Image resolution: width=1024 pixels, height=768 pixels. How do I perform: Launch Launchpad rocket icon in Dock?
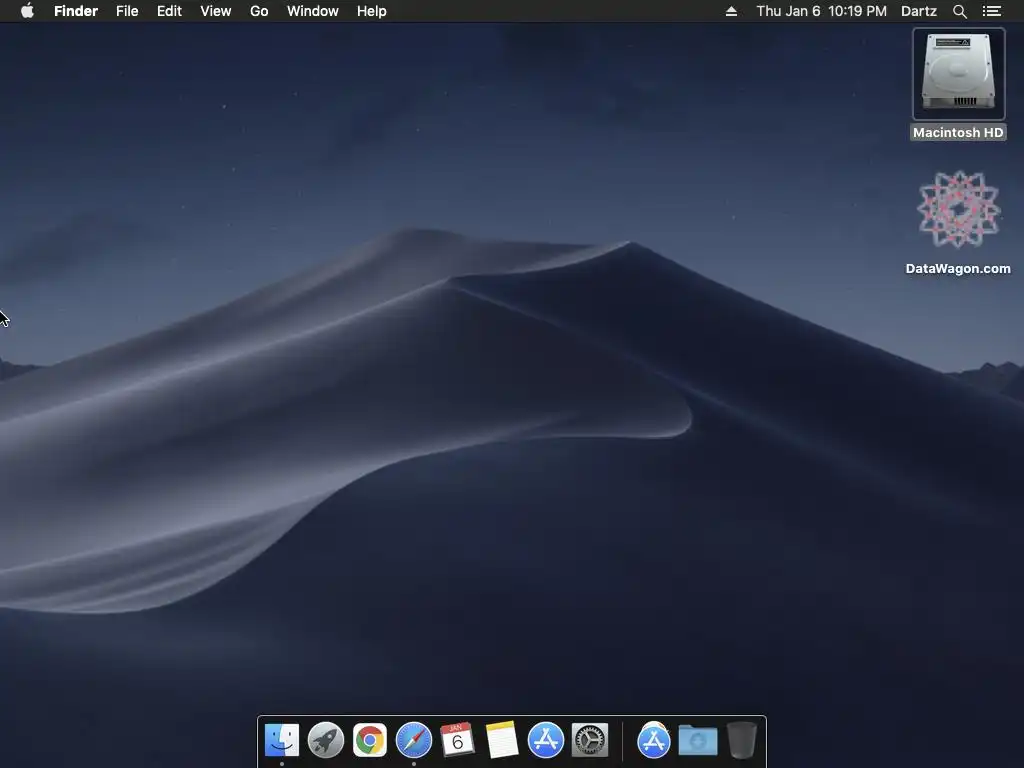(326, 740)
